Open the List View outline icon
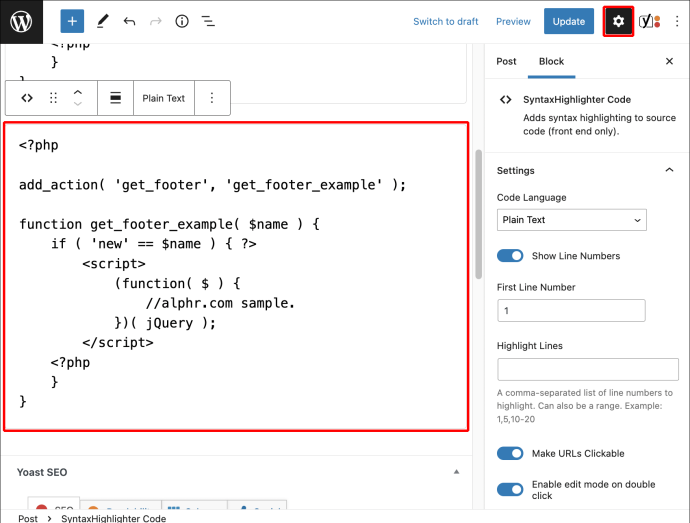Screen dimensions: 690x523 point(208,21)
